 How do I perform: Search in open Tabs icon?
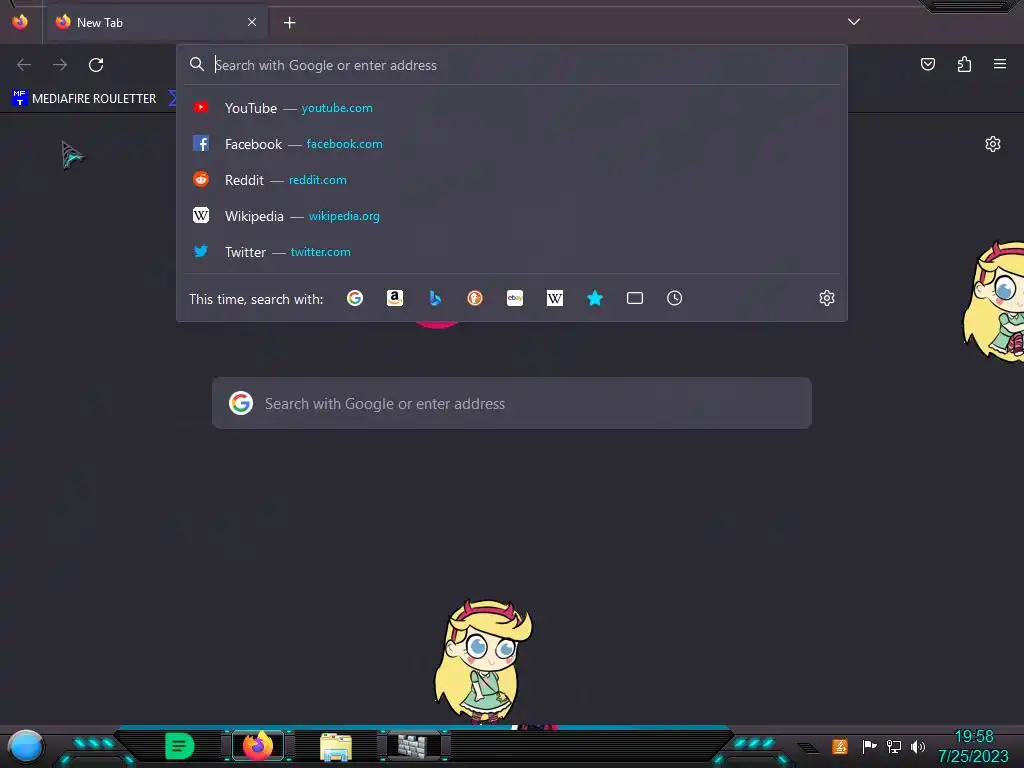[635, 298]
